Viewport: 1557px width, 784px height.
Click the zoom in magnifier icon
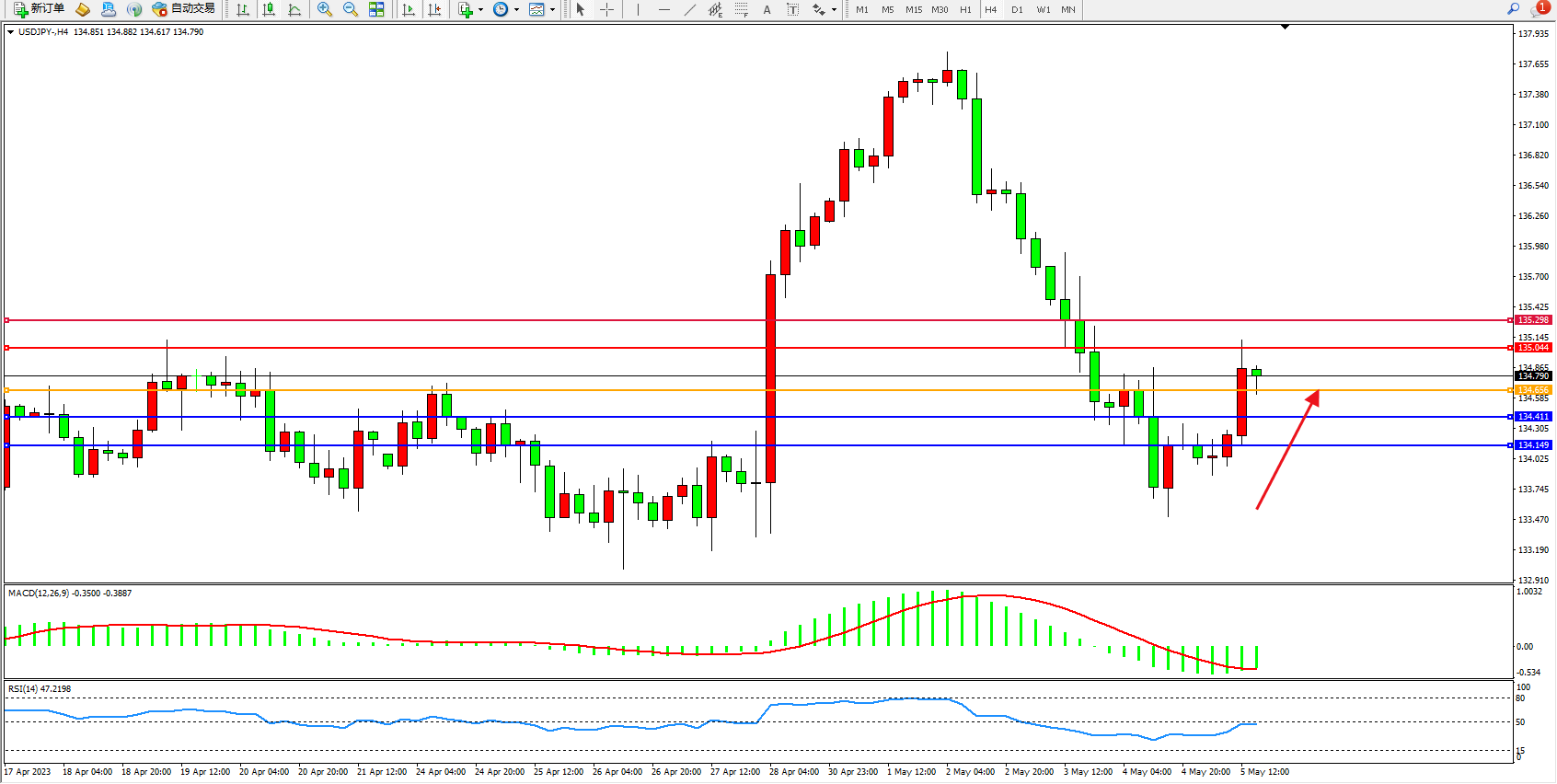point(325,9)
